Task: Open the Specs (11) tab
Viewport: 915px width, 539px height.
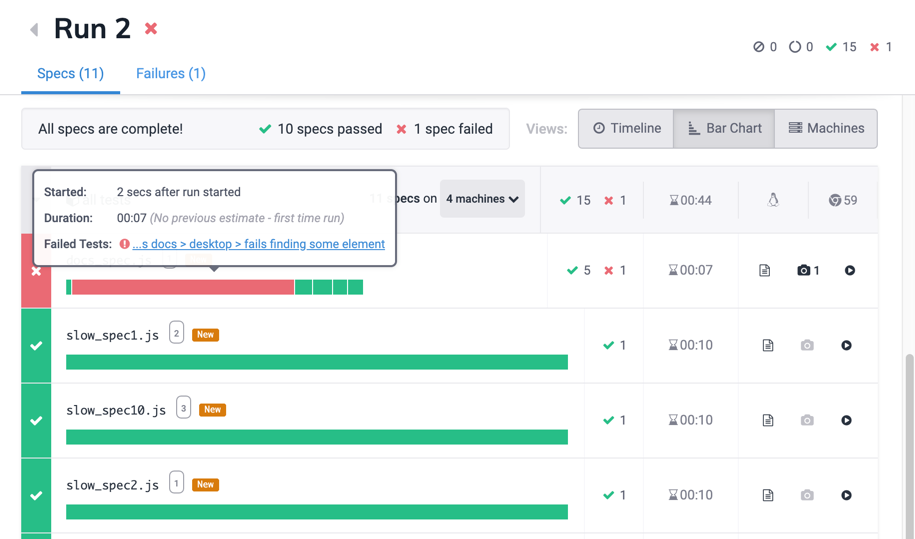Action: [x=70, y=73]
